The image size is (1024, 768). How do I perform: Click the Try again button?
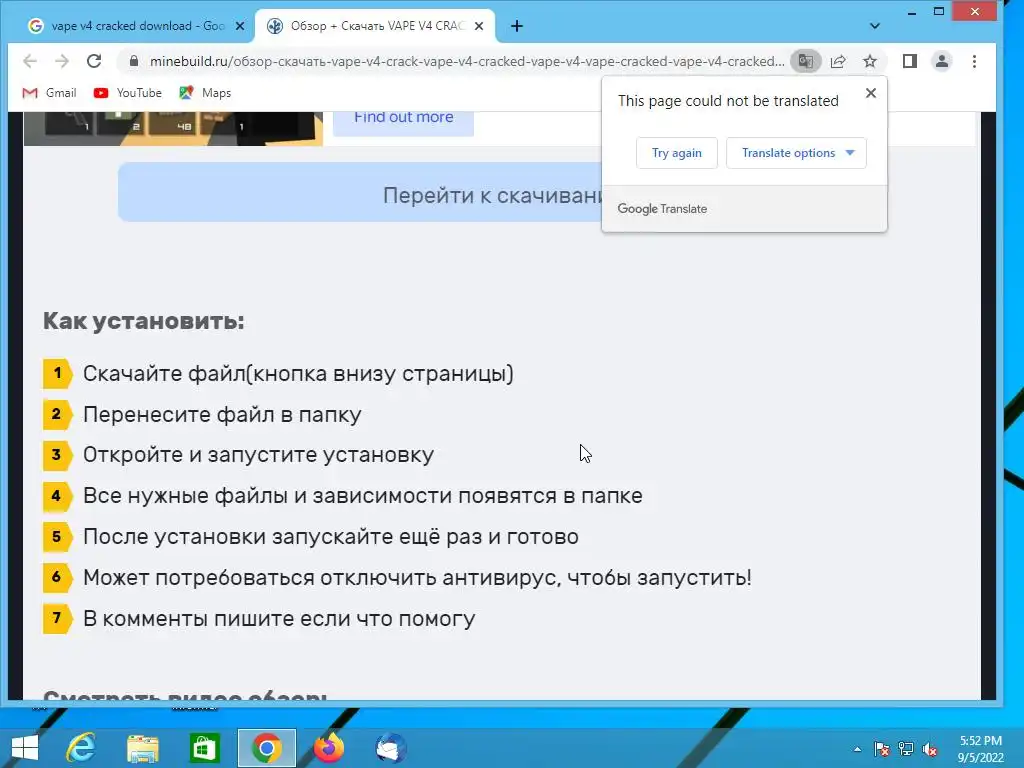(x=677, y=153)
